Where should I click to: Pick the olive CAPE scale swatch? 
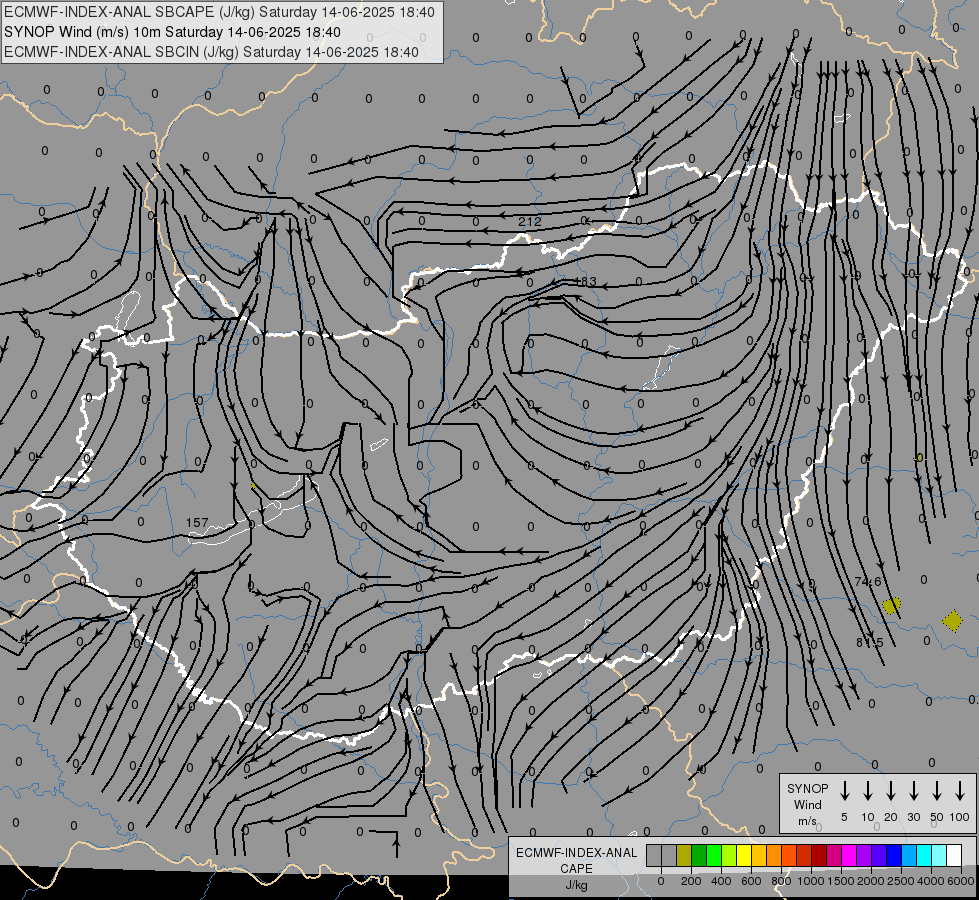tap(684, 855)
